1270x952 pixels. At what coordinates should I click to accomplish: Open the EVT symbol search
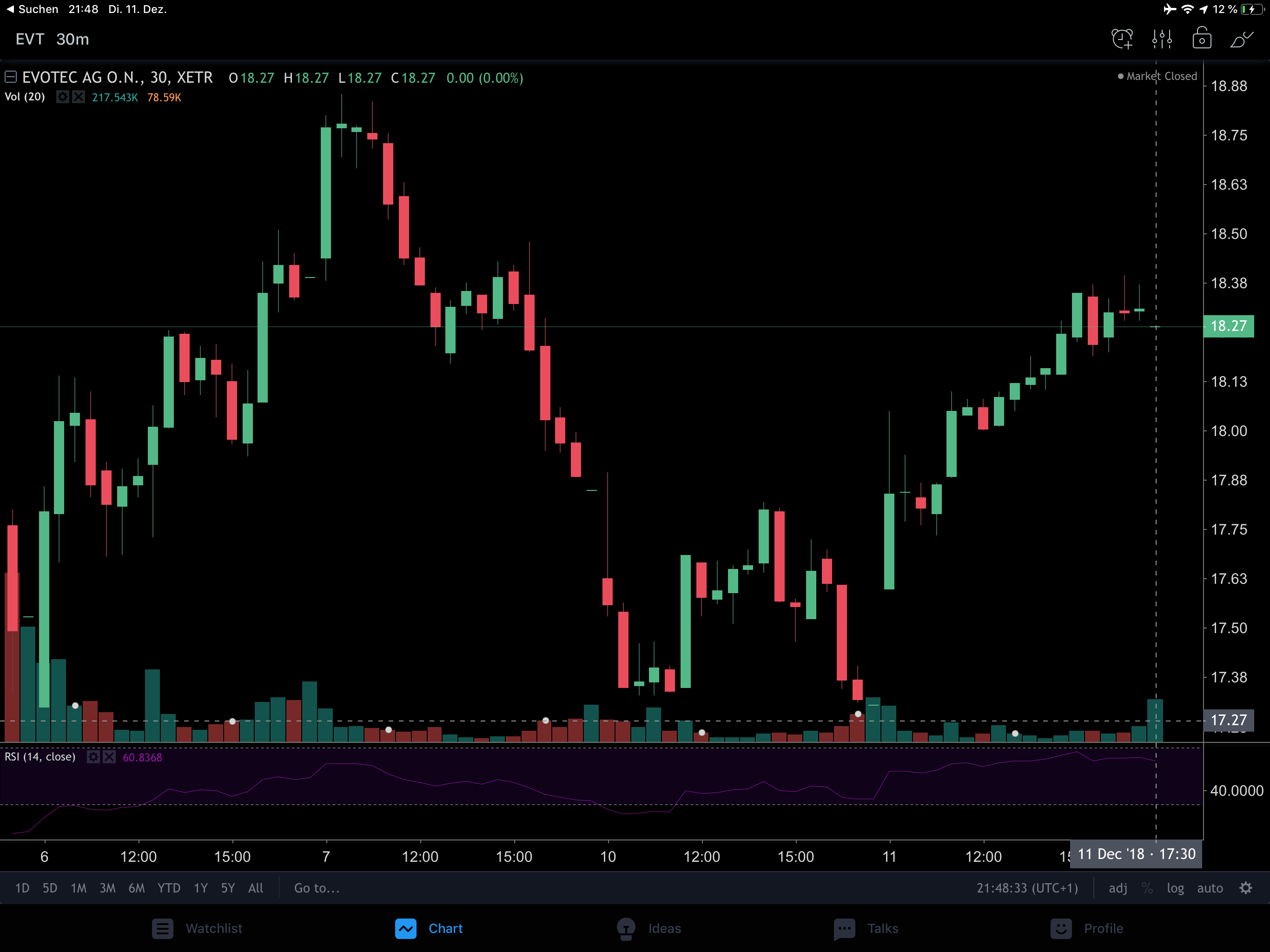[29, 39]
